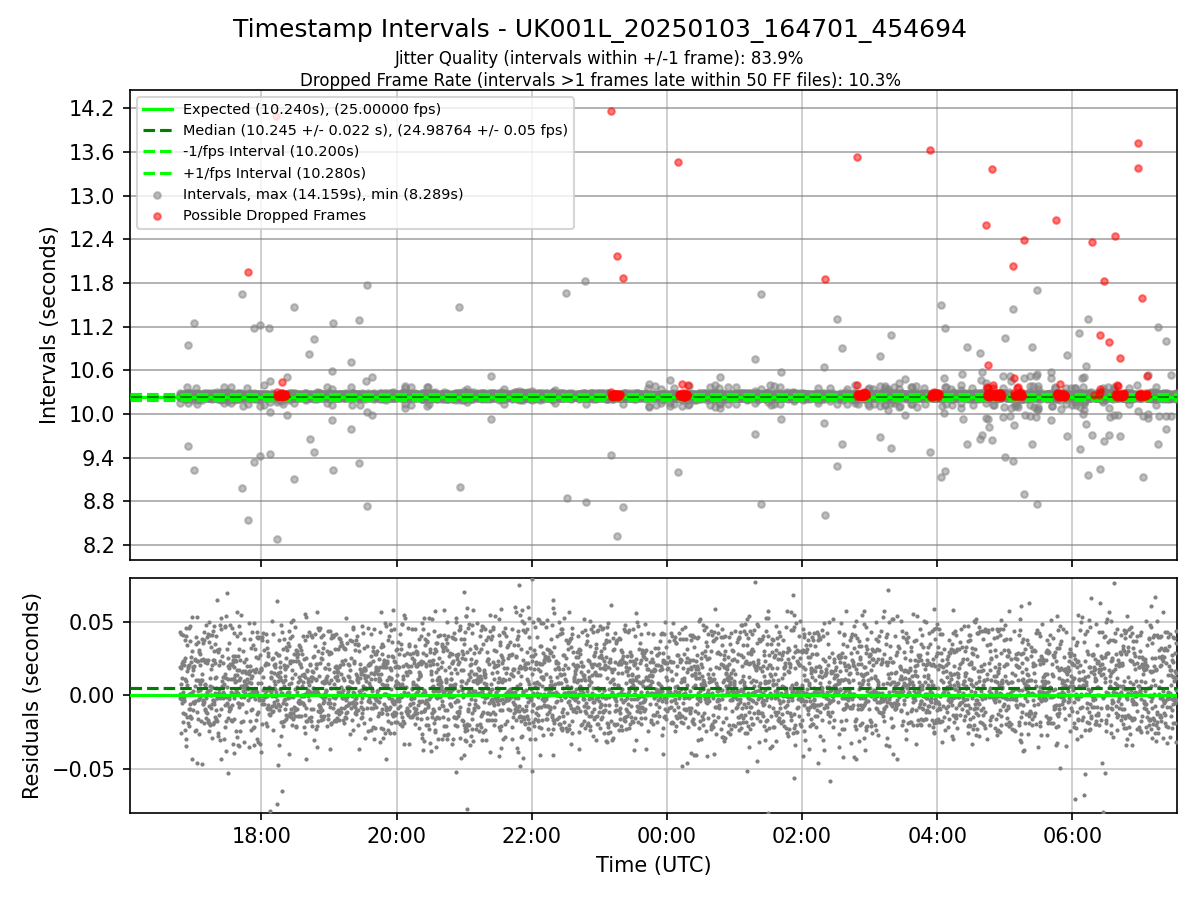Click residuals tick label 0.05
The image size is (1200, 900).
pyautogui.click(x=95, y=622)
